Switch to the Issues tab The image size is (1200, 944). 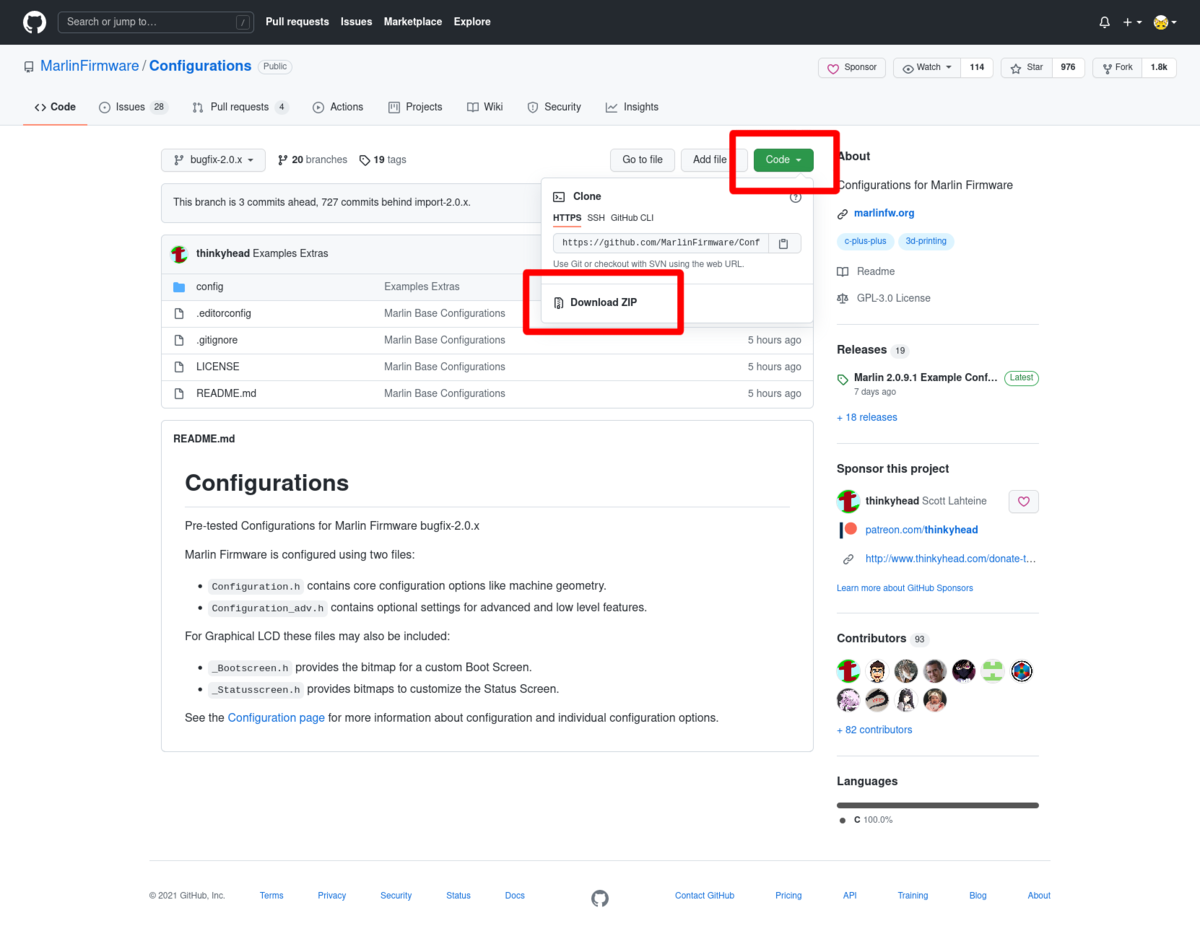133,107
